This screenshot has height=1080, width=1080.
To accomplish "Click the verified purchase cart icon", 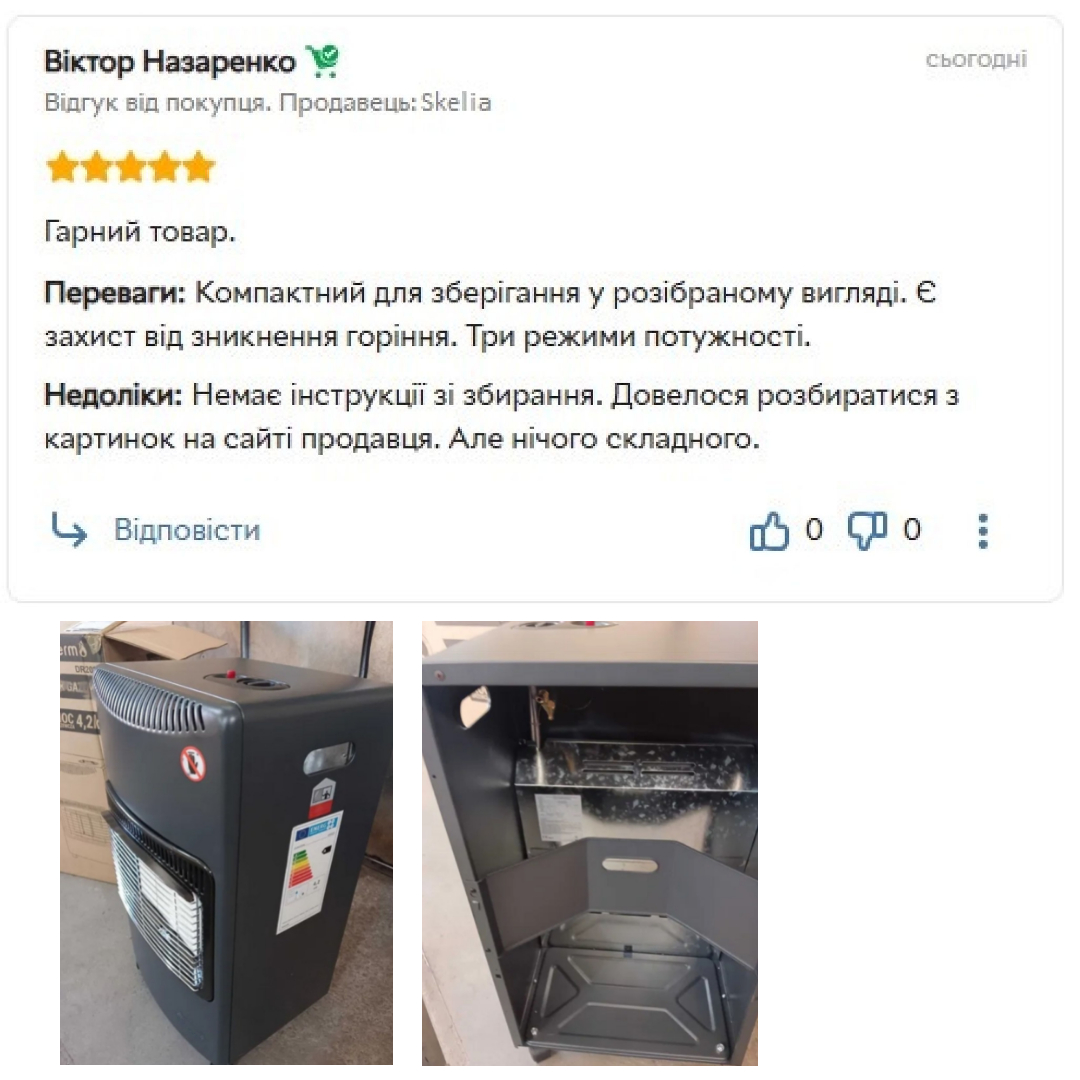I will pos(323,61).
